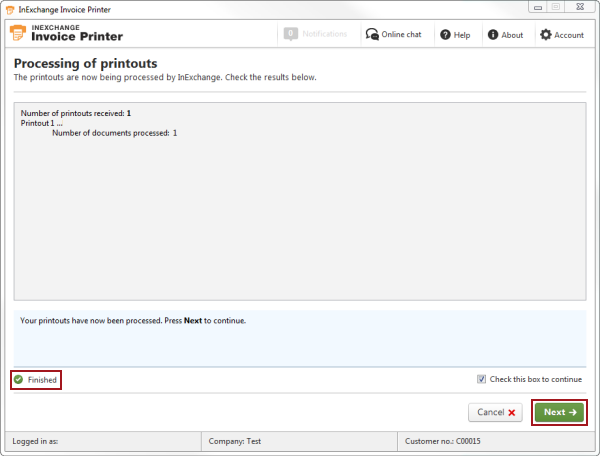Minimize the Invoice Printer window

pos(538,7)
